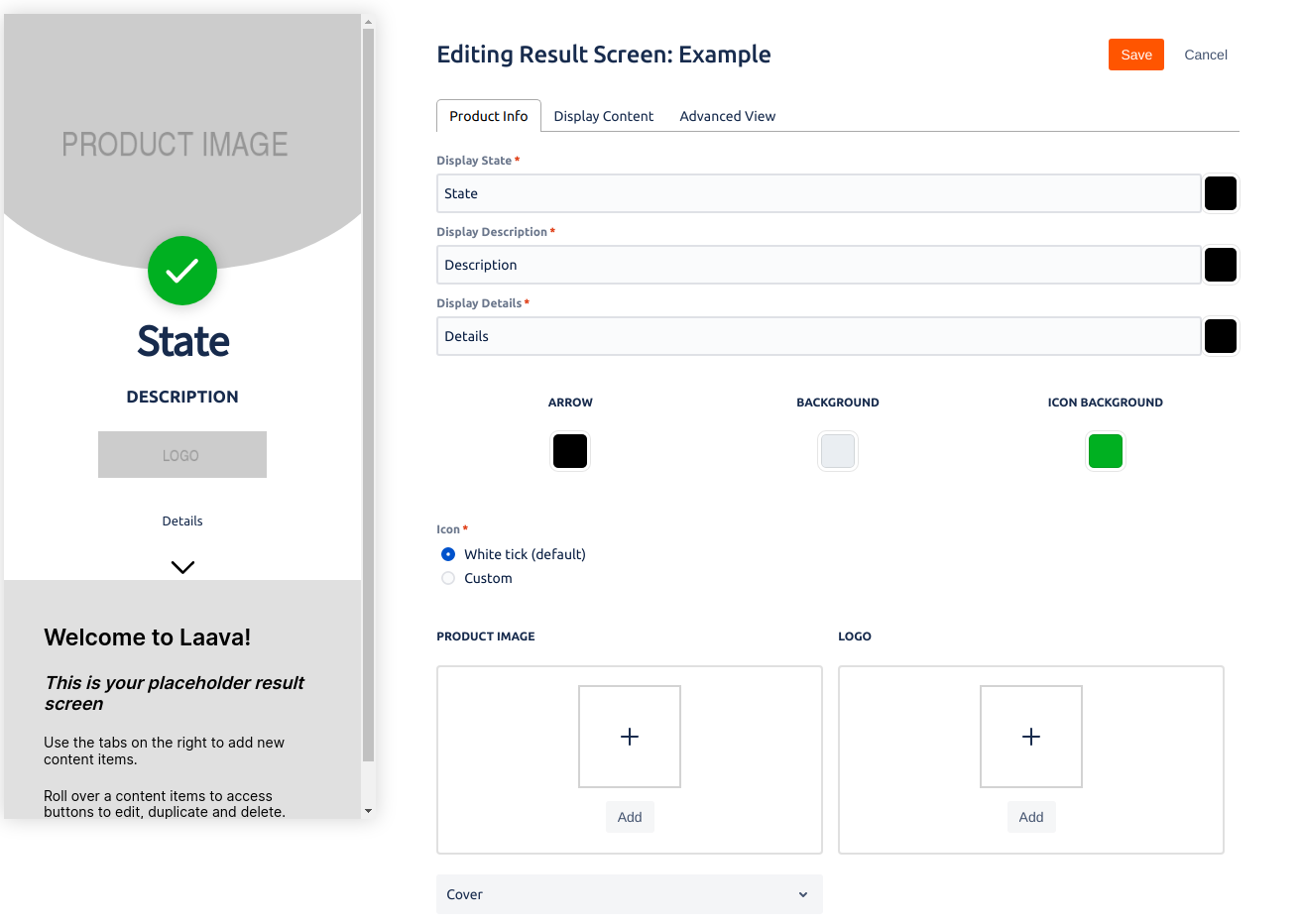Viewport: 1302px width, 924px height.
Task: Open the Arrow color swatch
Action: coord(570,451)
